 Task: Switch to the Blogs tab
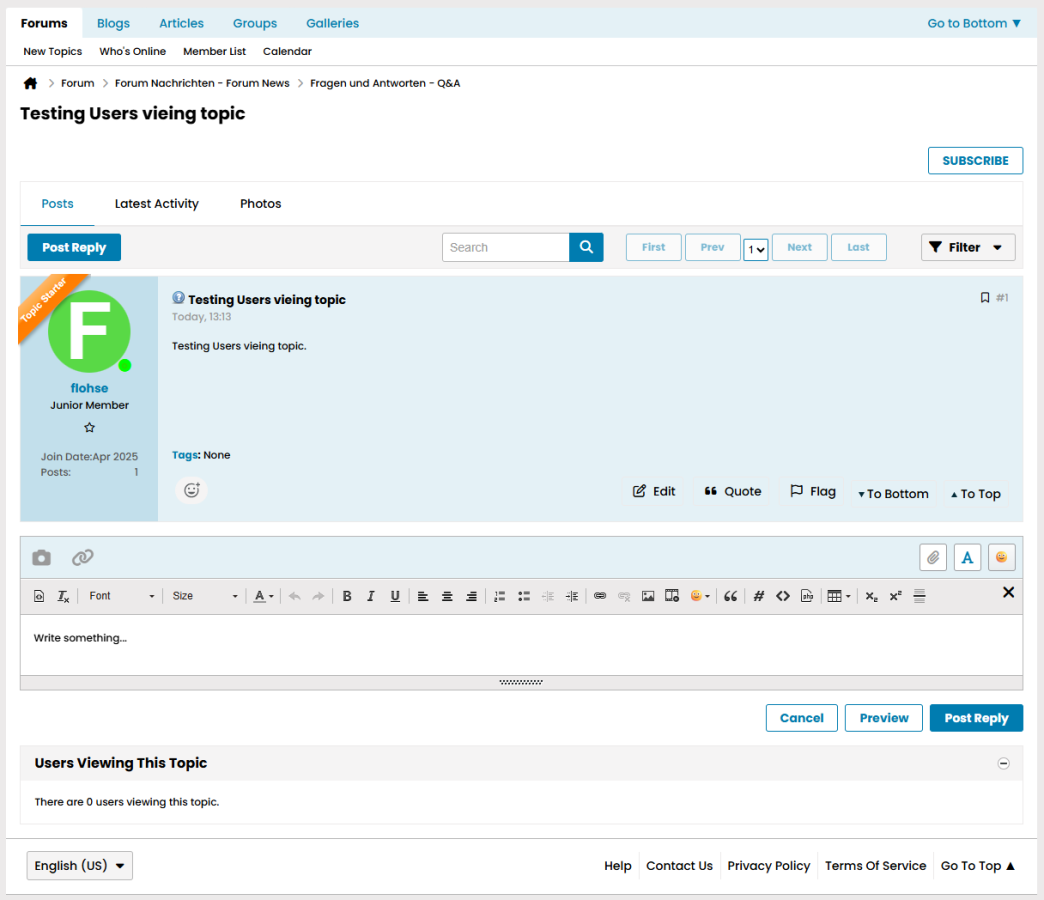[113, 23]
